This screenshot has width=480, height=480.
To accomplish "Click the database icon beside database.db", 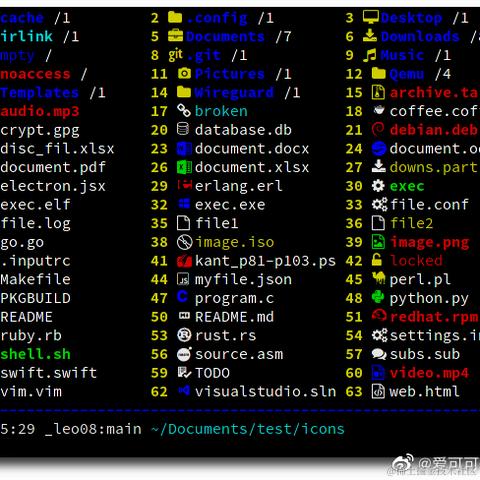I will (183, 129).
